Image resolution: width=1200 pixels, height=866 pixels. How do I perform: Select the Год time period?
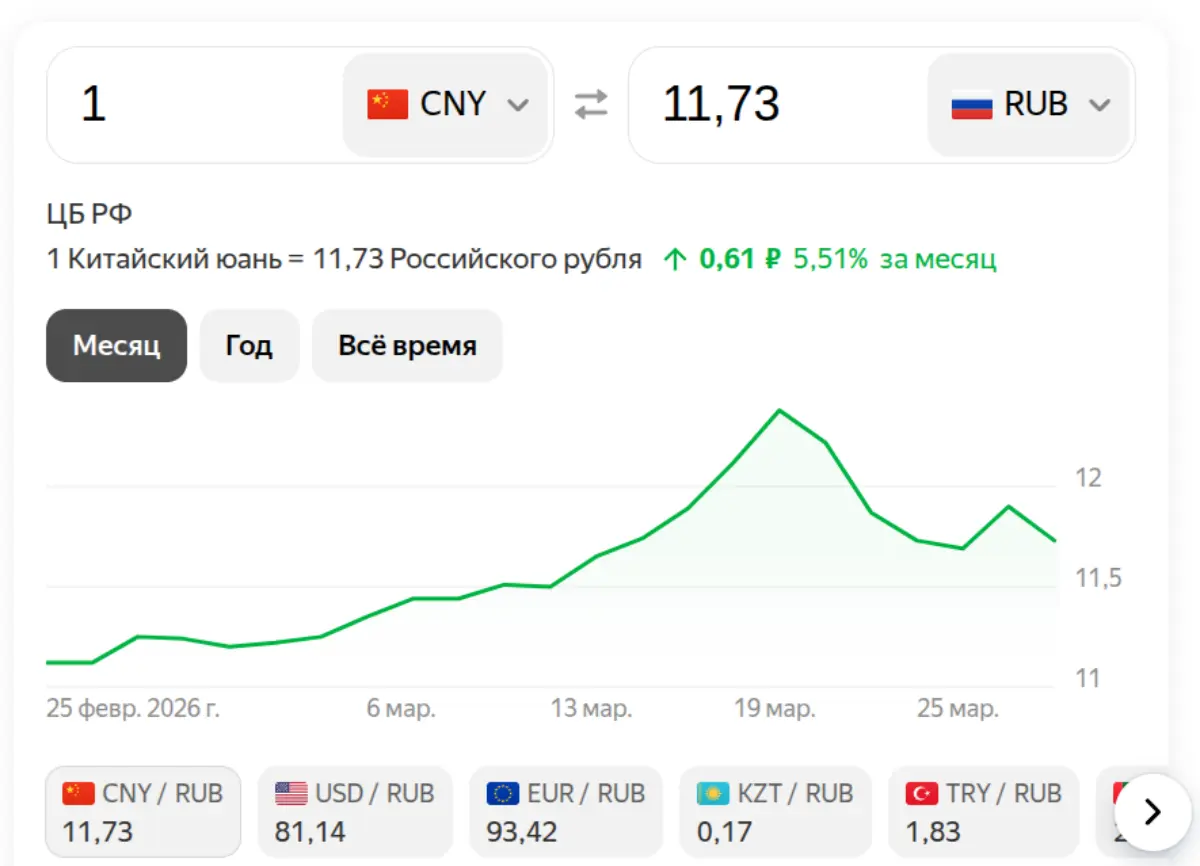coord(249,346)
